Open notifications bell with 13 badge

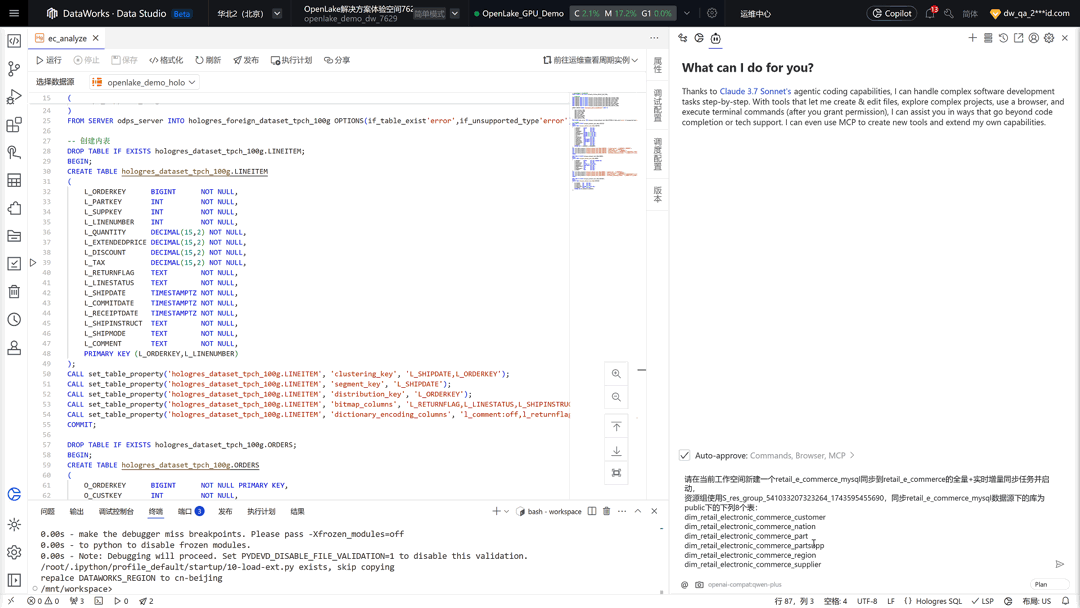coord(931,13)
